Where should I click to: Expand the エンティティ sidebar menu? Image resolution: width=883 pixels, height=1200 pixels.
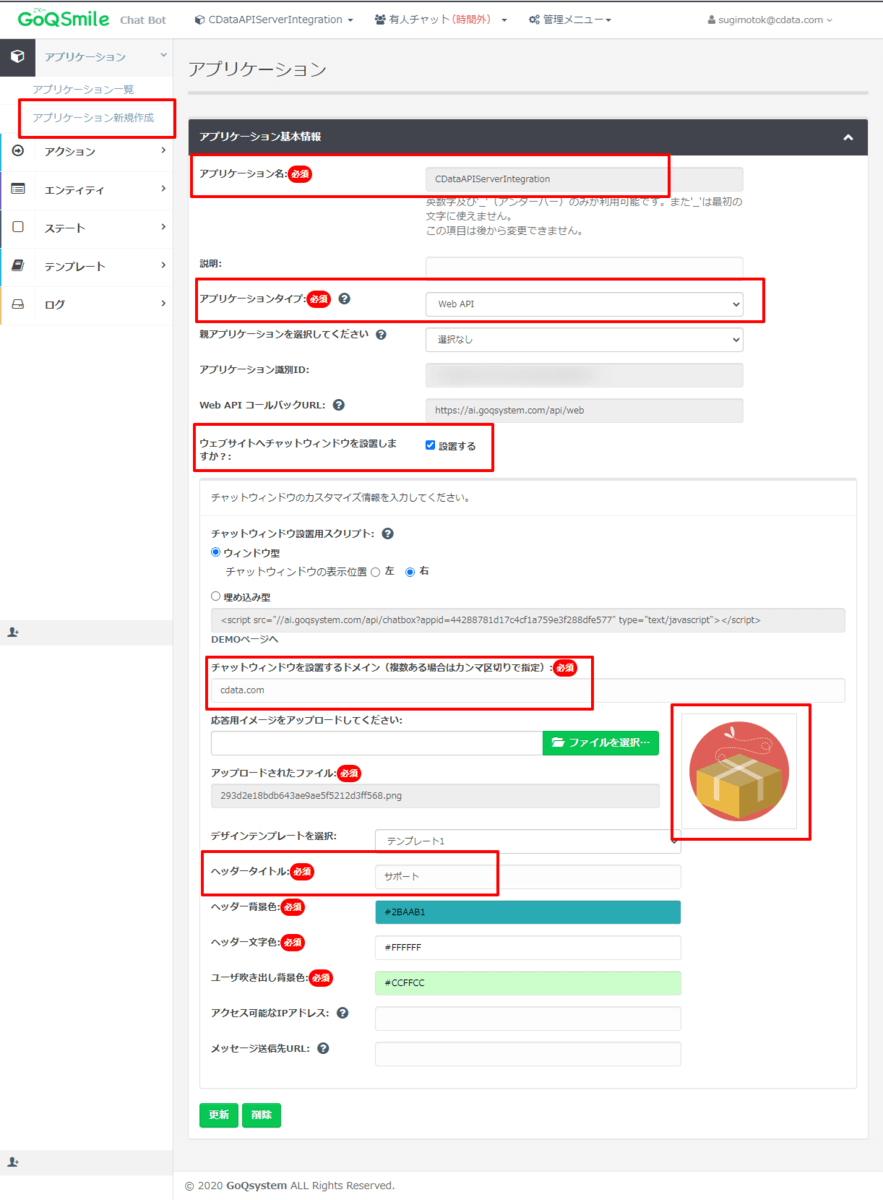click(86, 189)
